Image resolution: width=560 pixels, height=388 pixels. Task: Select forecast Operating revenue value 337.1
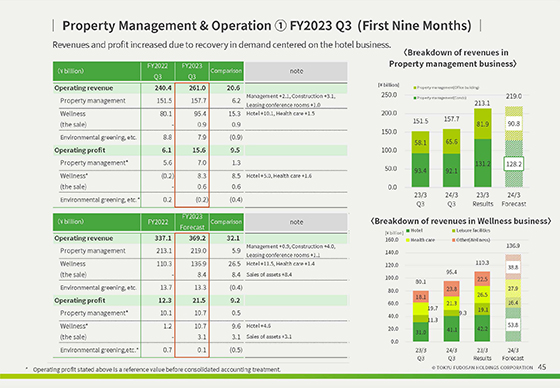163,238
